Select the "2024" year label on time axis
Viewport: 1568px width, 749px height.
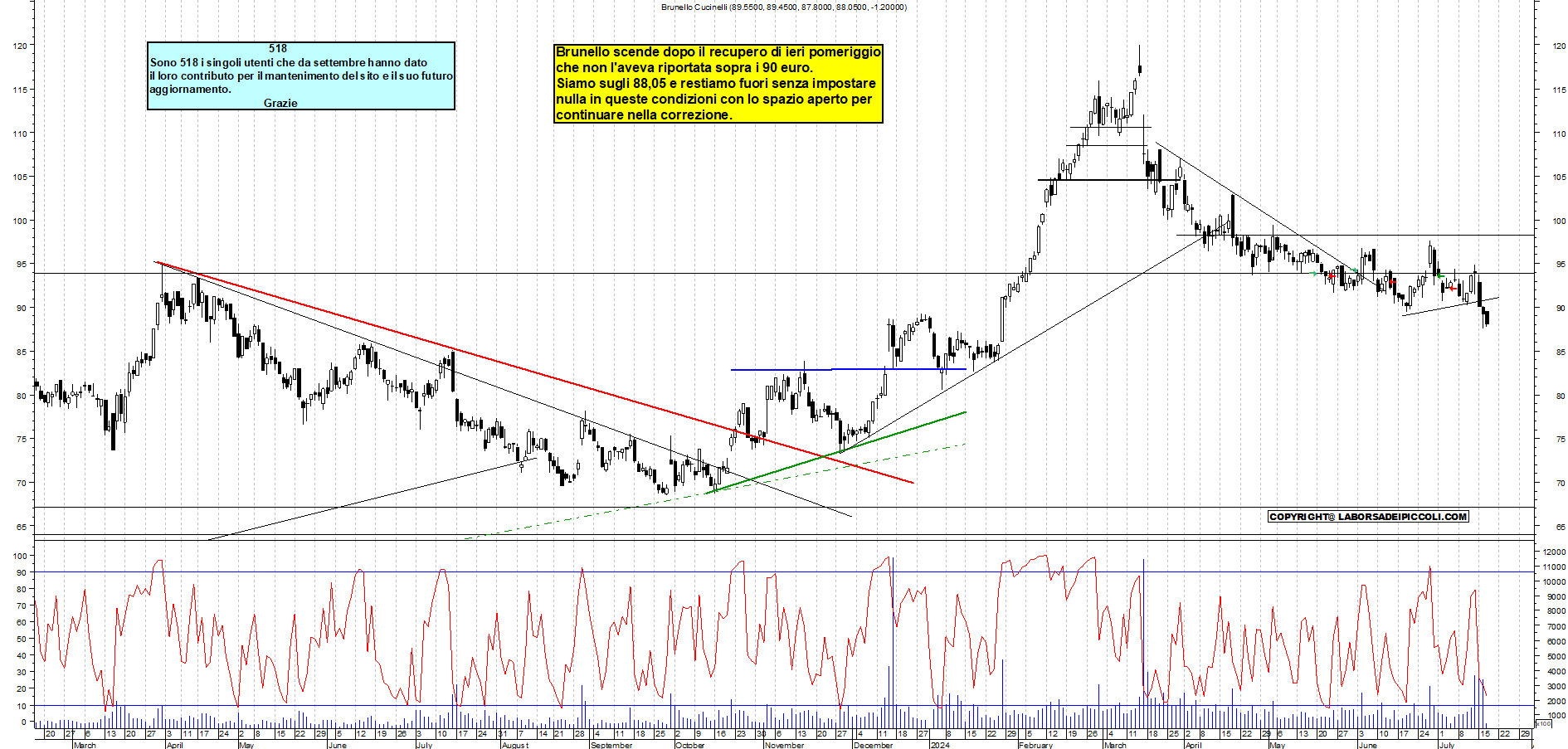click(940, 745)
